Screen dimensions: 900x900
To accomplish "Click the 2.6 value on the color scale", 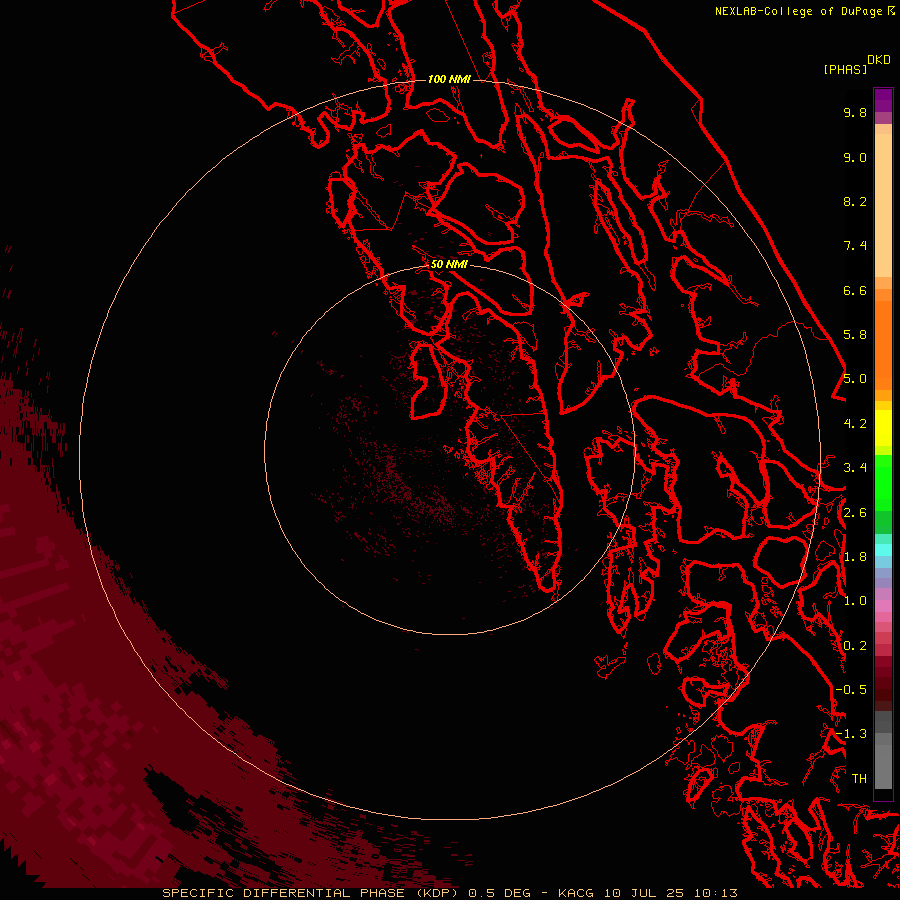I will (x=855, y=513).
